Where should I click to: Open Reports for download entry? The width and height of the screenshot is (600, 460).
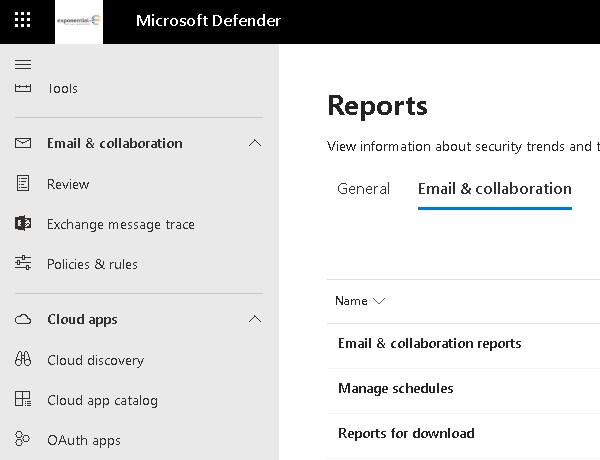point(406,434)
